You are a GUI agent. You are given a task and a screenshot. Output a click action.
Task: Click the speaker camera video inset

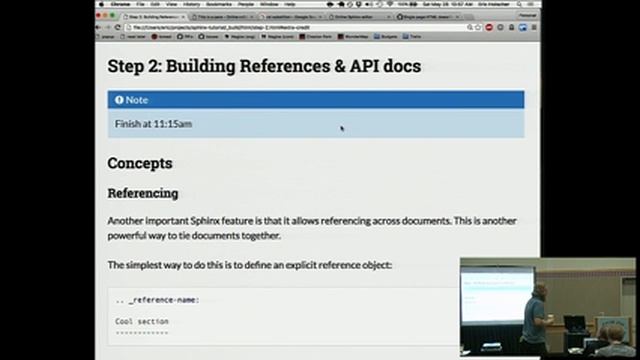[548, 307]
